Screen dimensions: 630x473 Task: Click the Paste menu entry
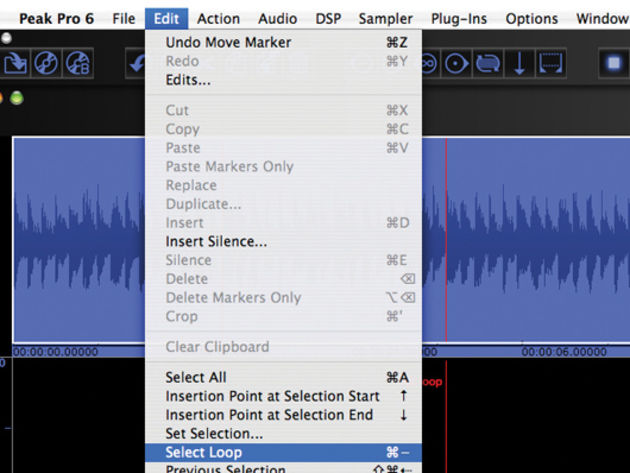[x=283, y=148]
